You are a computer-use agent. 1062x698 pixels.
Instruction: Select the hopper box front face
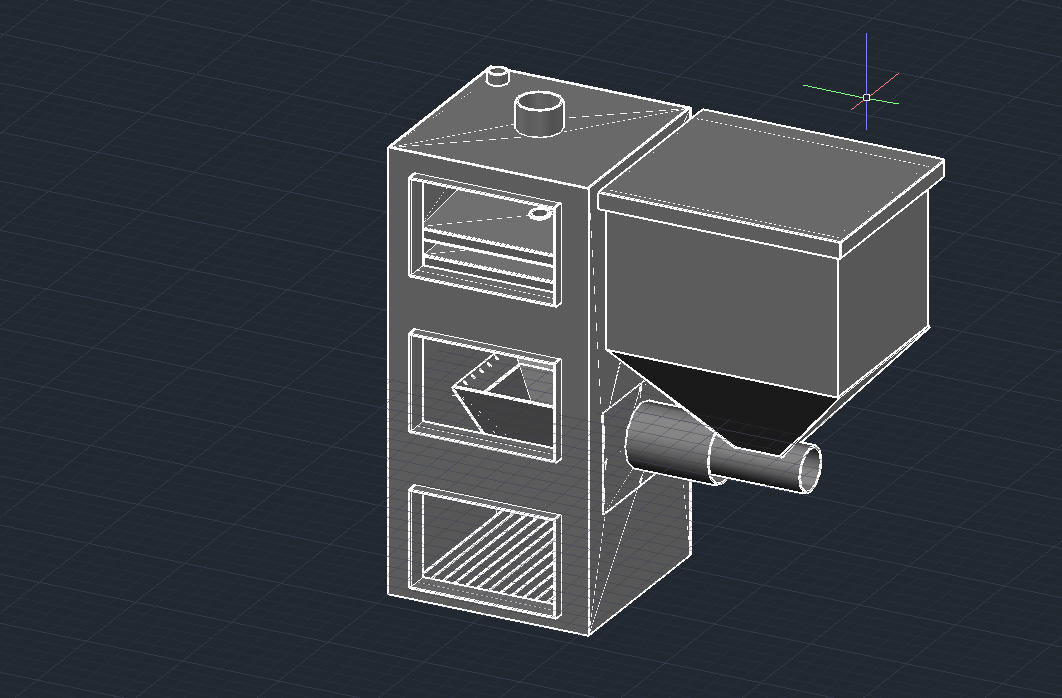(x=721, y=301)
